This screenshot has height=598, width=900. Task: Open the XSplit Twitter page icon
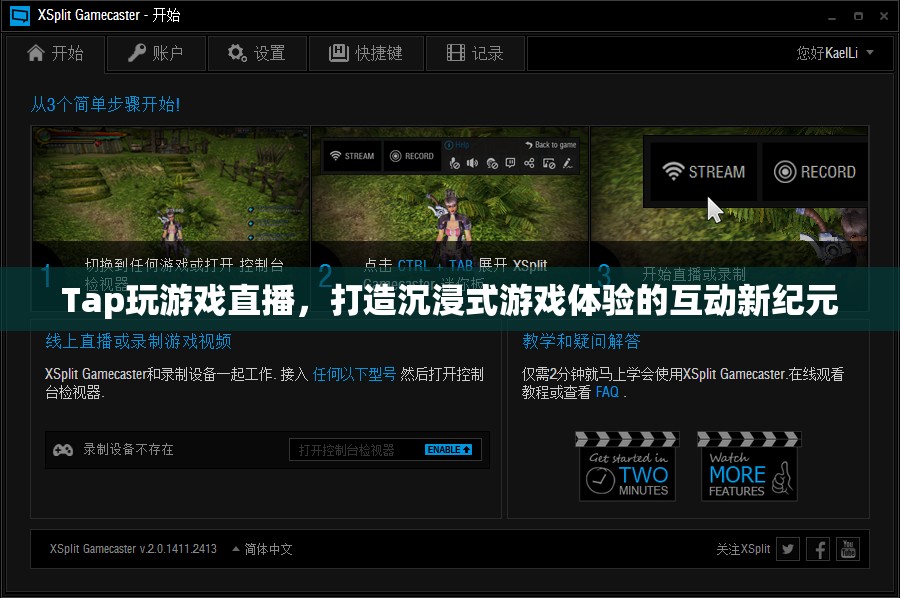[x=788, y=549]
